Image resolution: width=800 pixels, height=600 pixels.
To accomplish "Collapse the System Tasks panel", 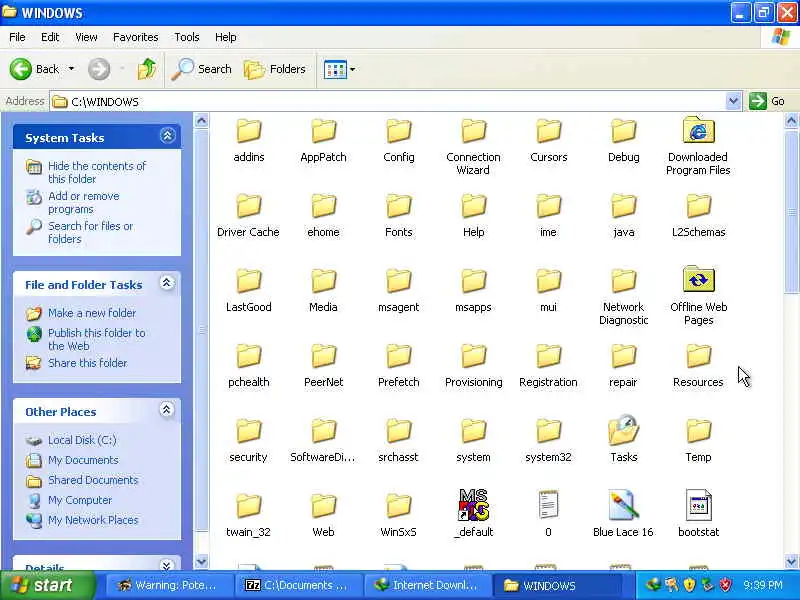I will [x=167, y=136].
